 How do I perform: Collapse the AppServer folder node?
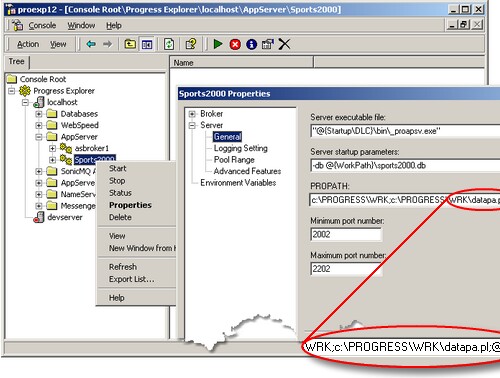(x=39, y=137)
